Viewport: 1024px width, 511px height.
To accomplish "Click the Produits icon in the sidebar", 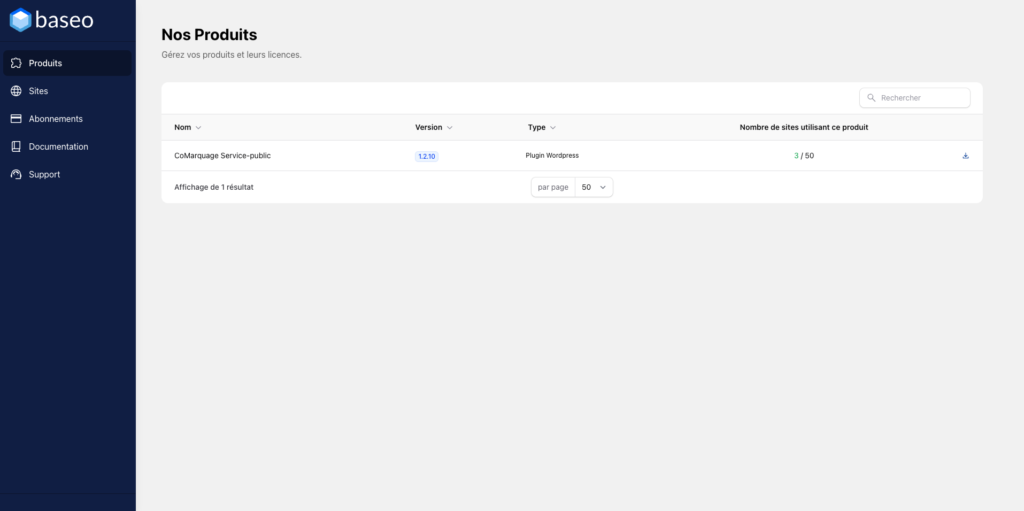I will coord(16,63).
